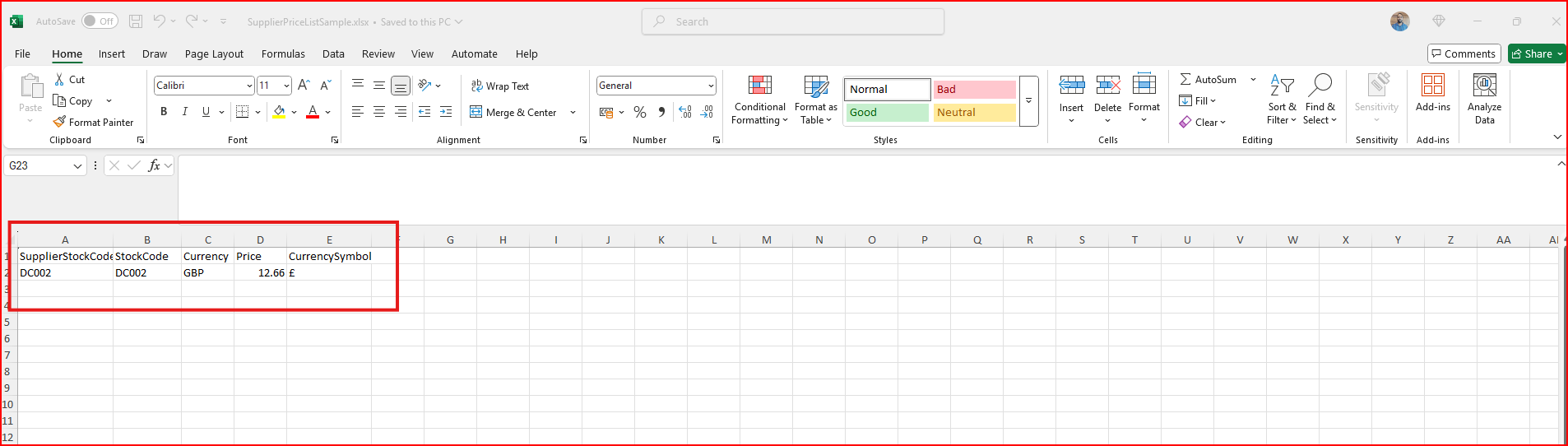
Task: Click the AutoSum button
Action: click(x=1208, y=79)
